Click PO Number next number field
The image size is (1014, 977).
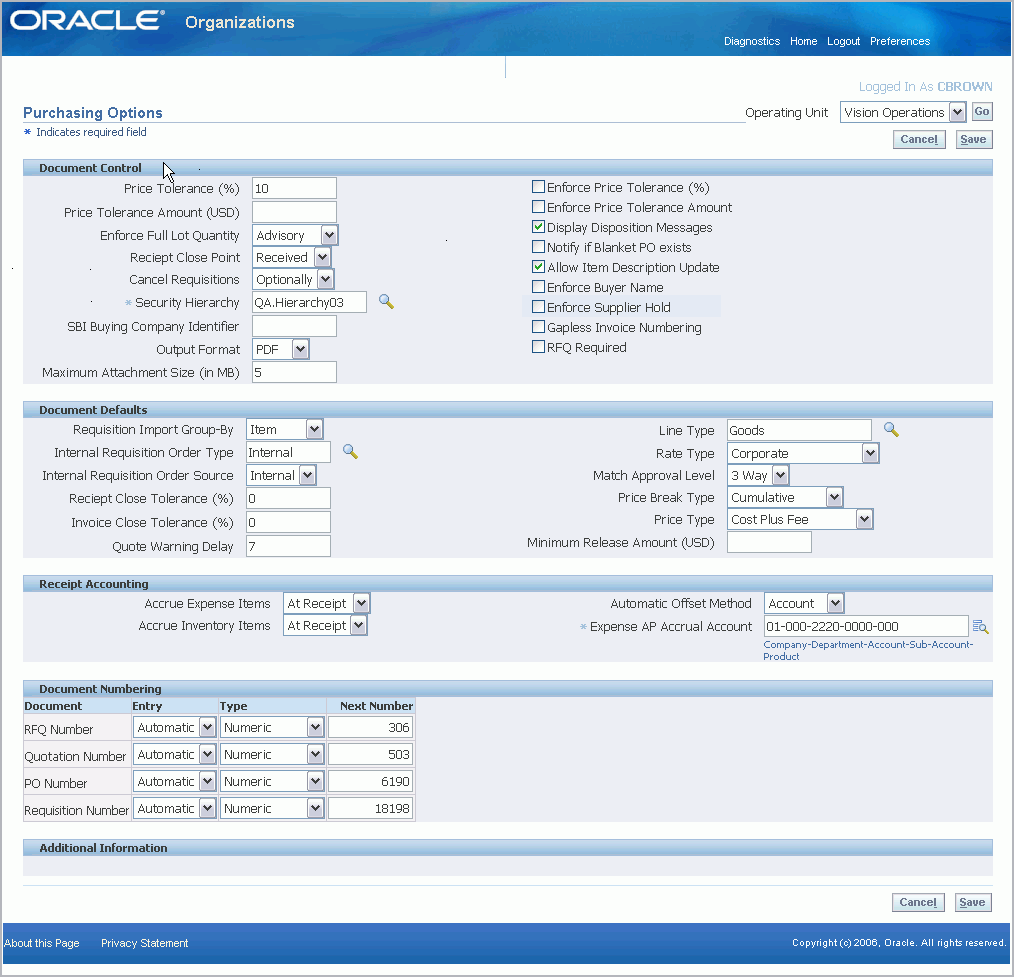click(371, 782)
